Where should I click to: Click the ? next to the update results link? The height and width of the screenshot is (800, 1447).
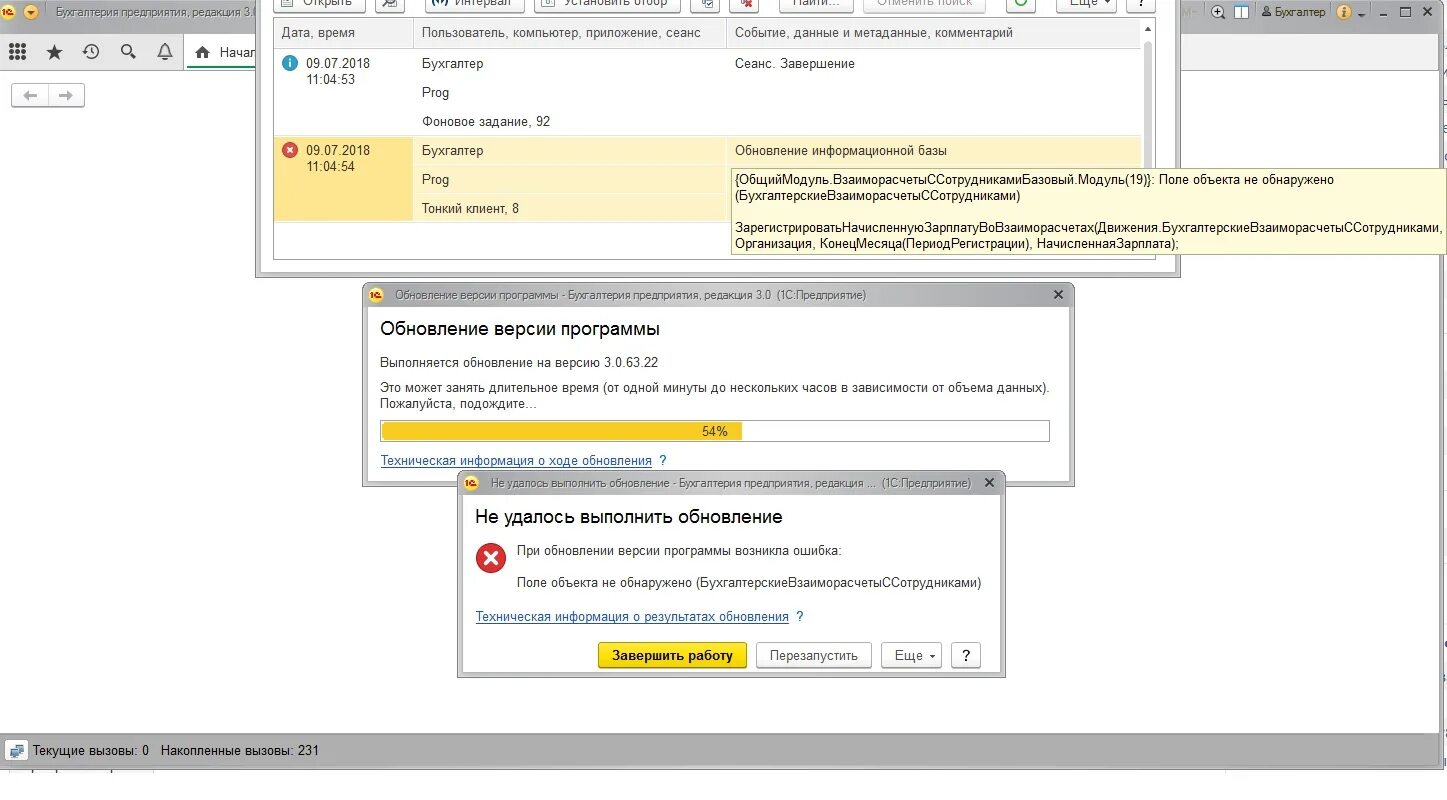pyautogui.click(x=800, y=616)
